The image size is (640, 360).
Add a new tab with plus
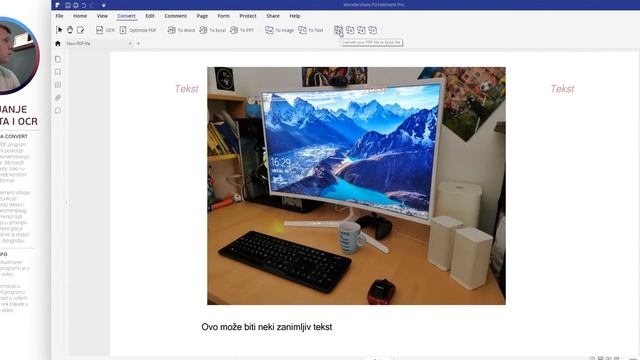click(x=138, y=43)
